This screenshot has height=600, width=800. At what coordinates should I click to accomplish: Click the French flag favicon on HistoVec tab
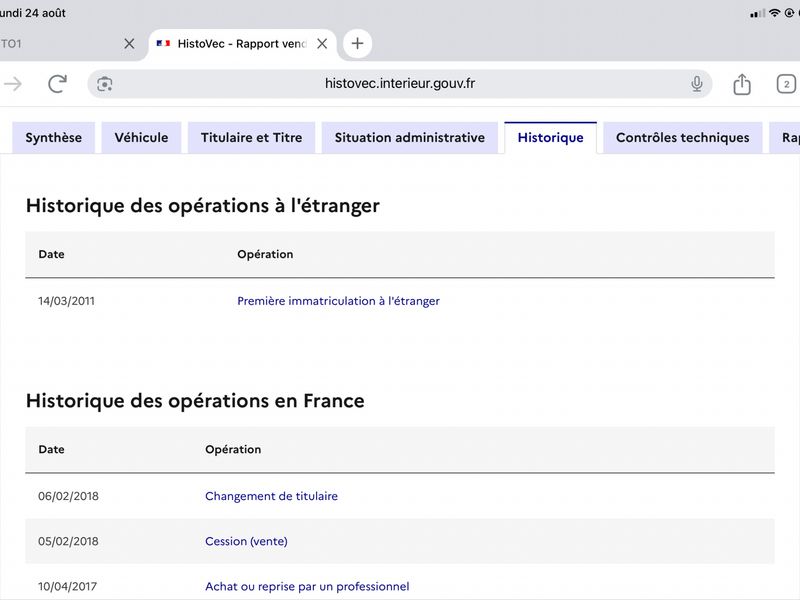pyautogui.click(x=163, y=43)
